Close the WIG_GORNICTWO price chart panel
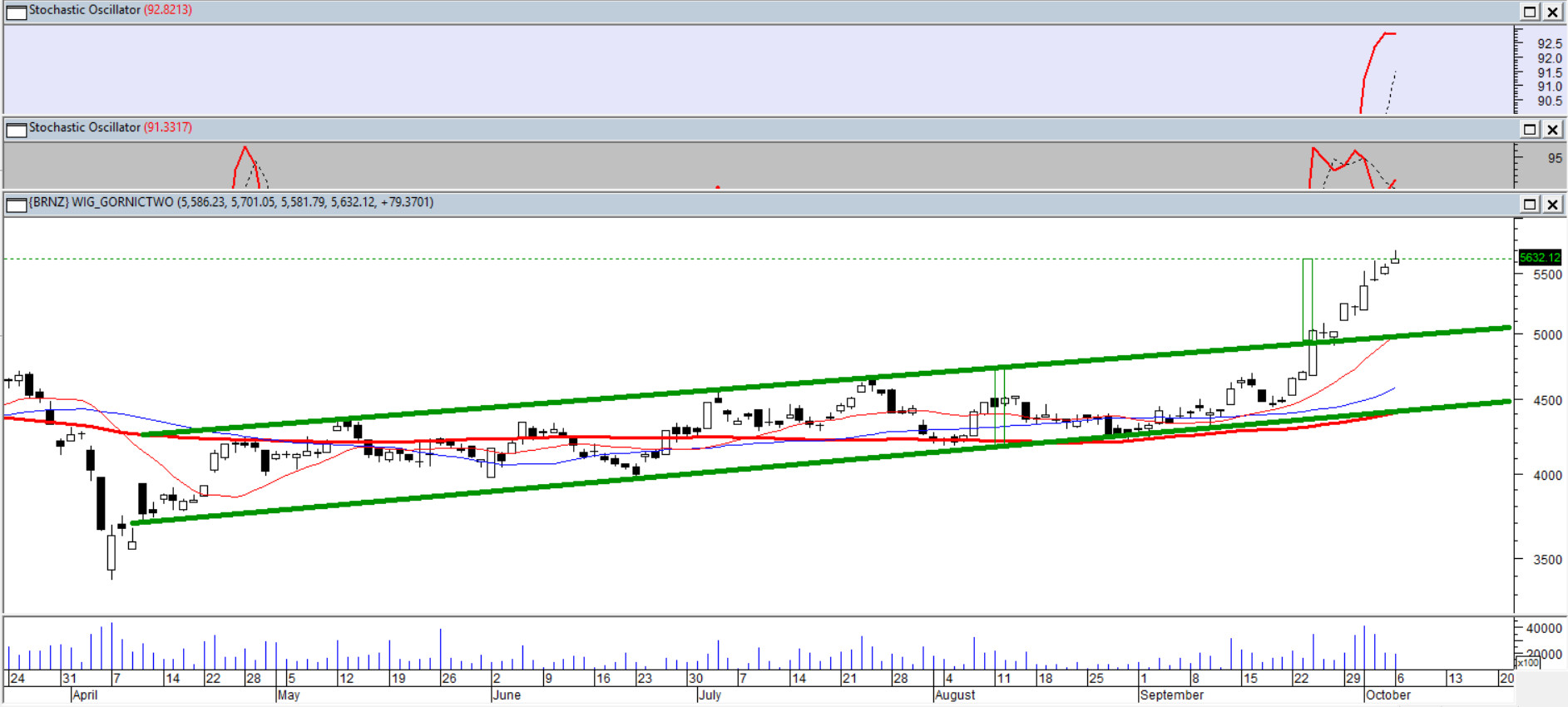The height and width of the screenshot is (707, 1568). 1552,204
